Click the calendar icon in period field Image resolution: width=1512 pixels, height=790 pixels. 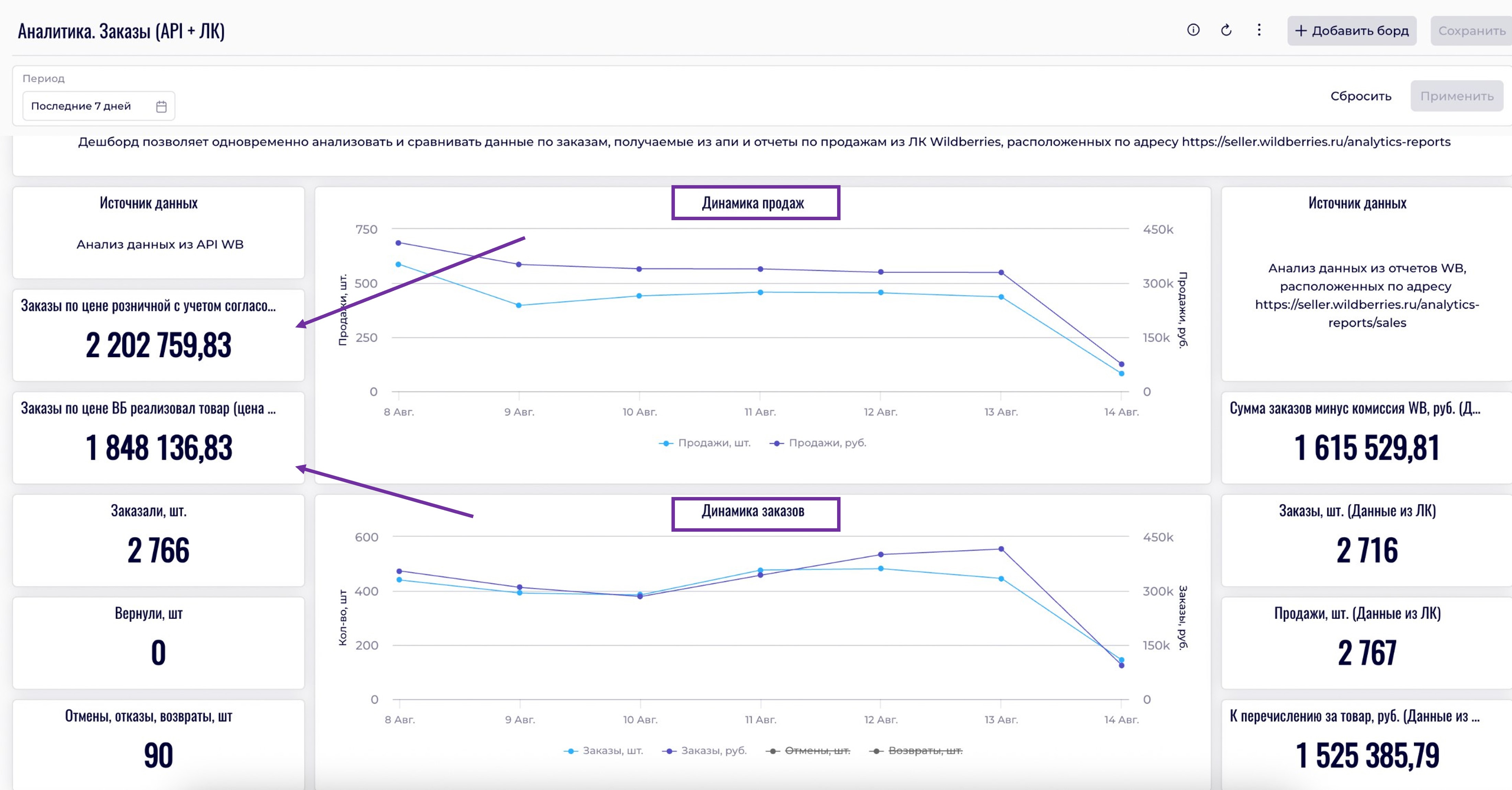(162, 106)
